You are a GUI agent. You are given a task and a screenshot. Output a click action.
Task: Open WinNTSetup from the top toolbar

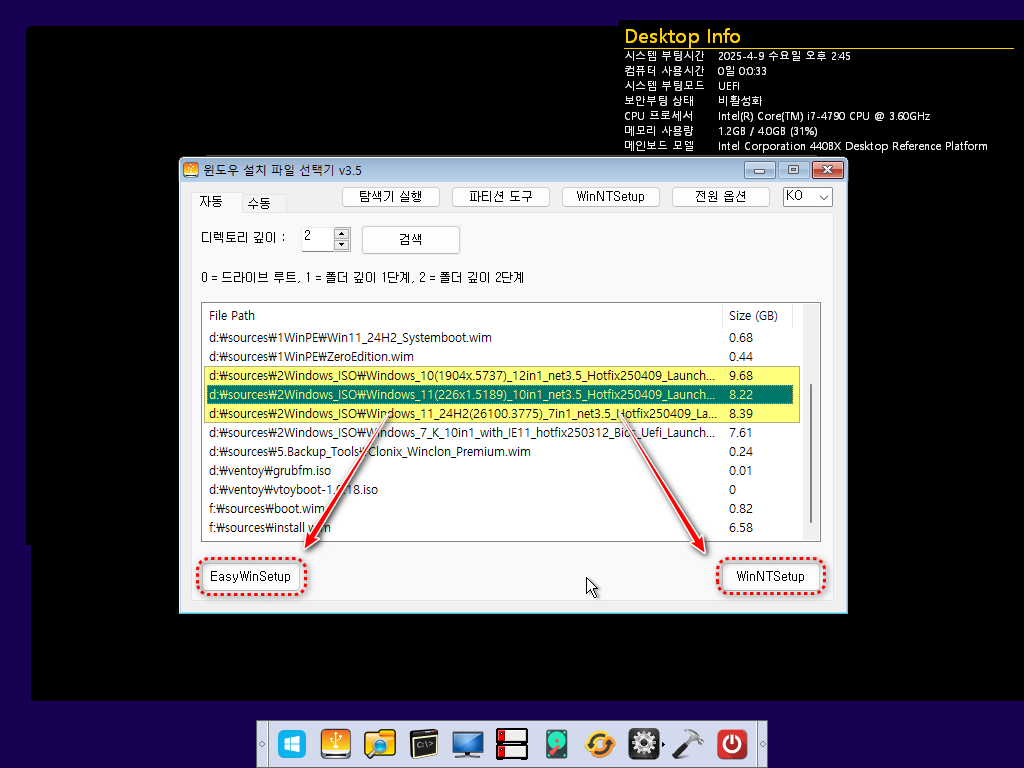611,197
